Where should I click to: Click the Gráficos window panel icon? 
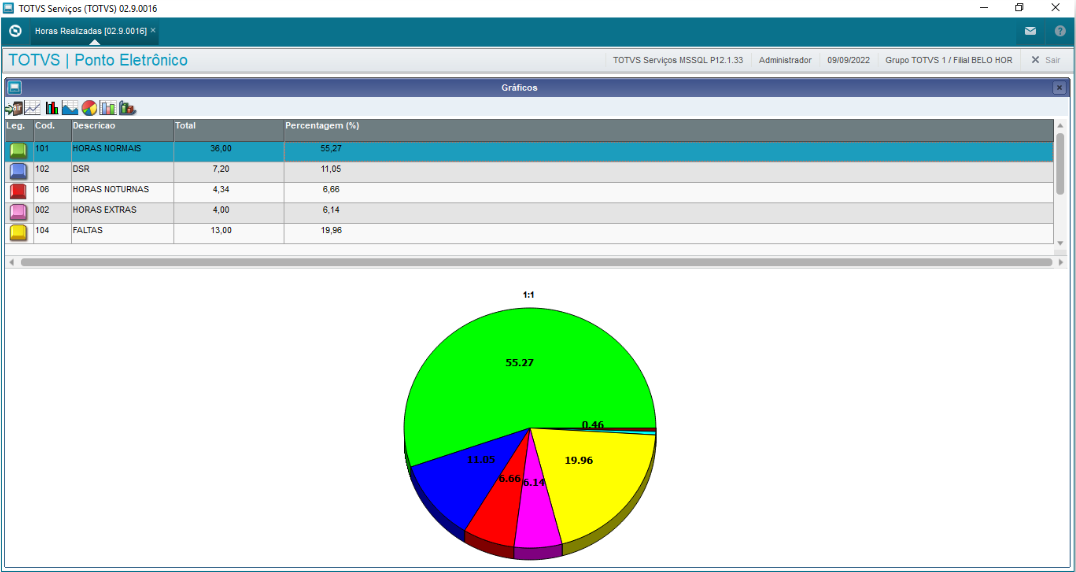click(x=15, y=88)
